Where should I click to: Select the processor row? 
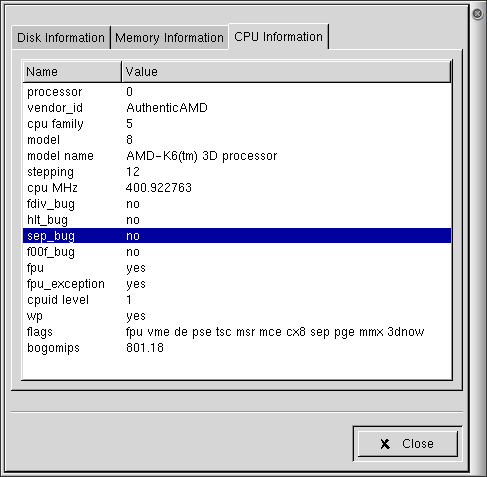pos(237,92)
